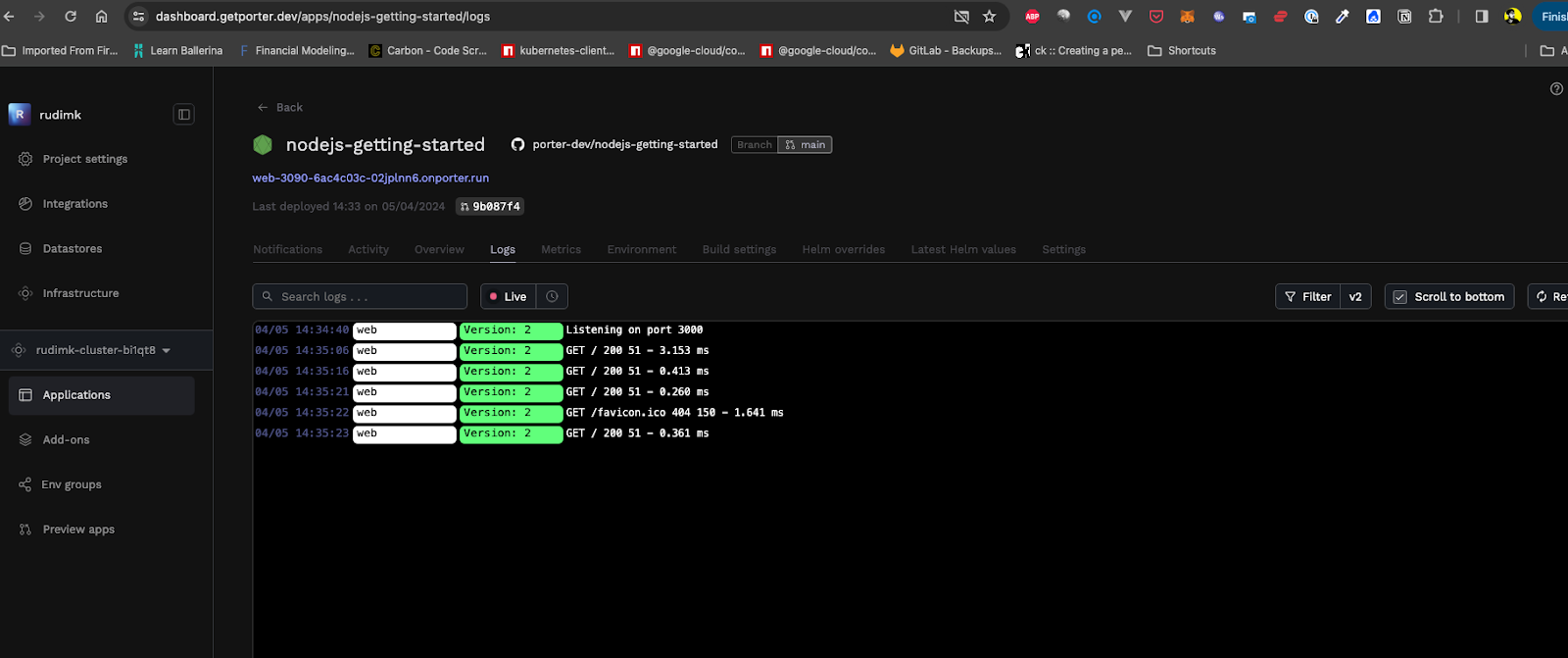
Task: Open the Helm overrides tab
Action: tap(843, 250)
